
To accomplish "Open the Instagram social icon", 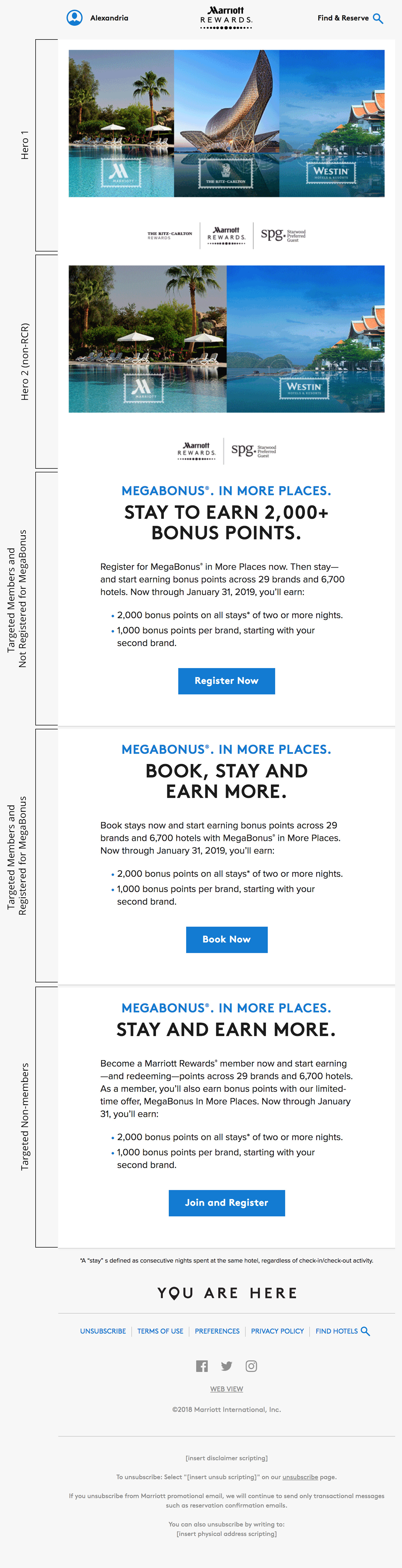I will (251, 1366).
